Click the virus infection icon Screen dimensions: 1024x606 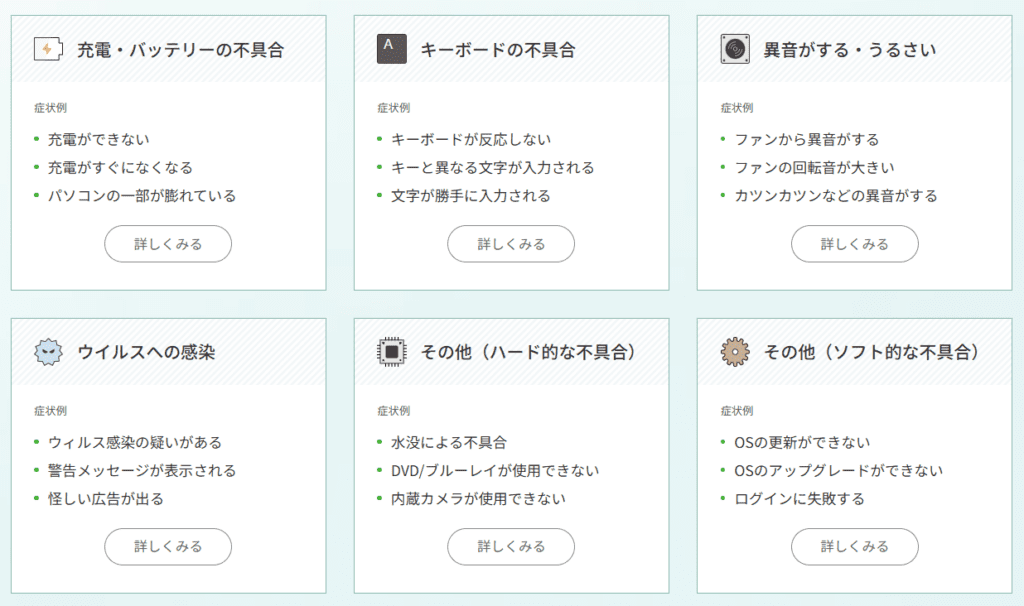(x=48, y=352)
